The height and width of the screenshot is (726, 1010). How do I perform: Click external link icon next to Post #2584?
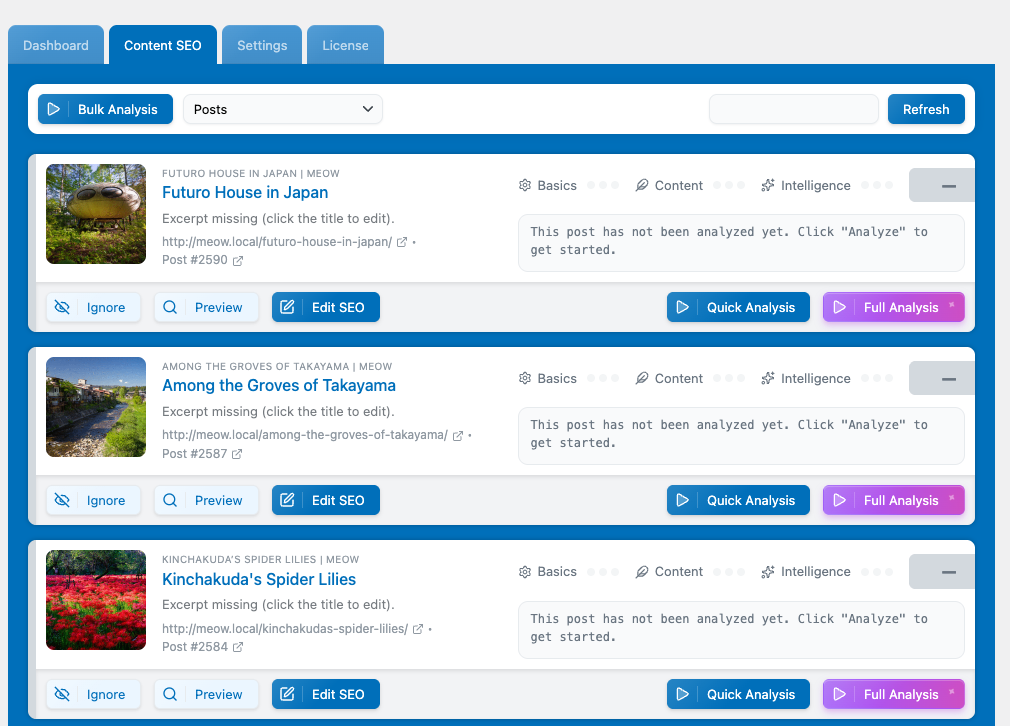tap(238, 647)
